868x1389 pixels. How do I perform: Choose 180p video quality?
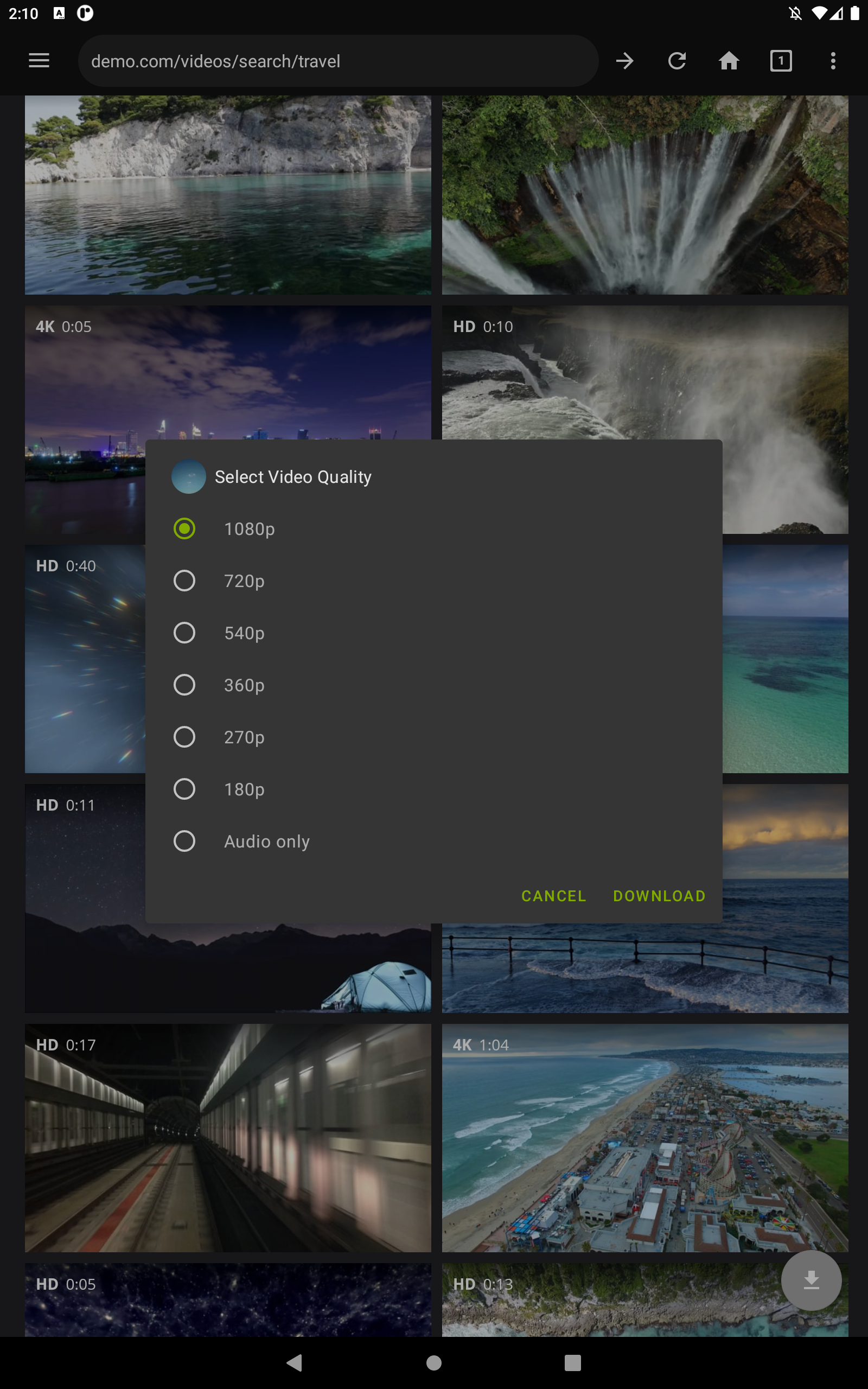(x=434, y=788)
